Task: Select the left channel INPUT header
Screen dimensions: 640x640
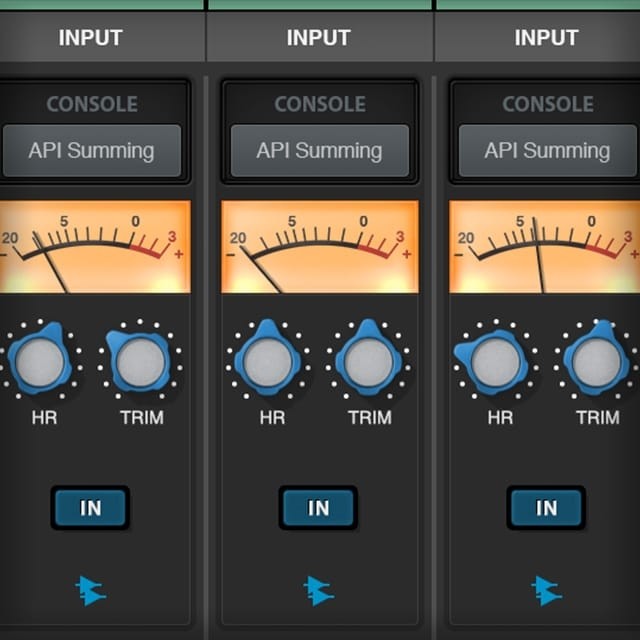Action: [91, 38]
